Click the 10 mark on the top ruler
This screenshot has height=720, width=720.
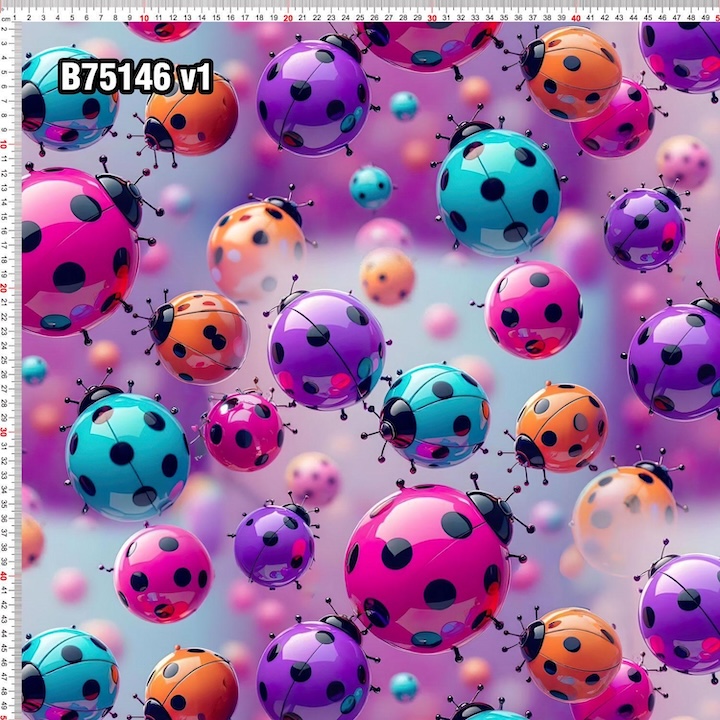click(x=145, y=17)
